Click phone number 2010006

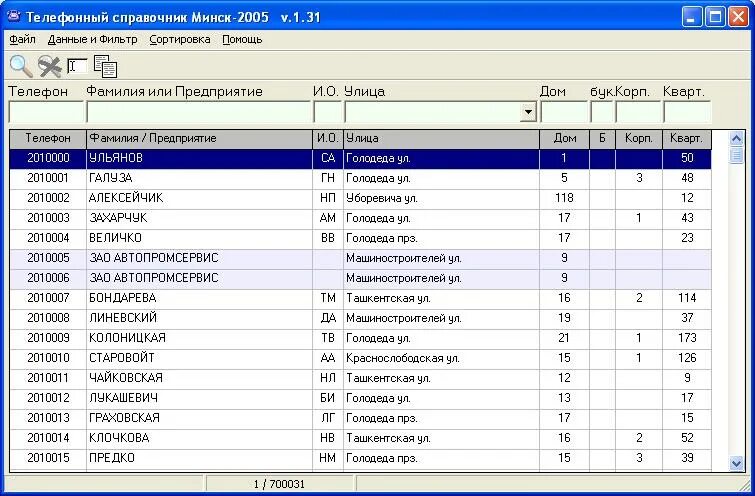(48, 278)
